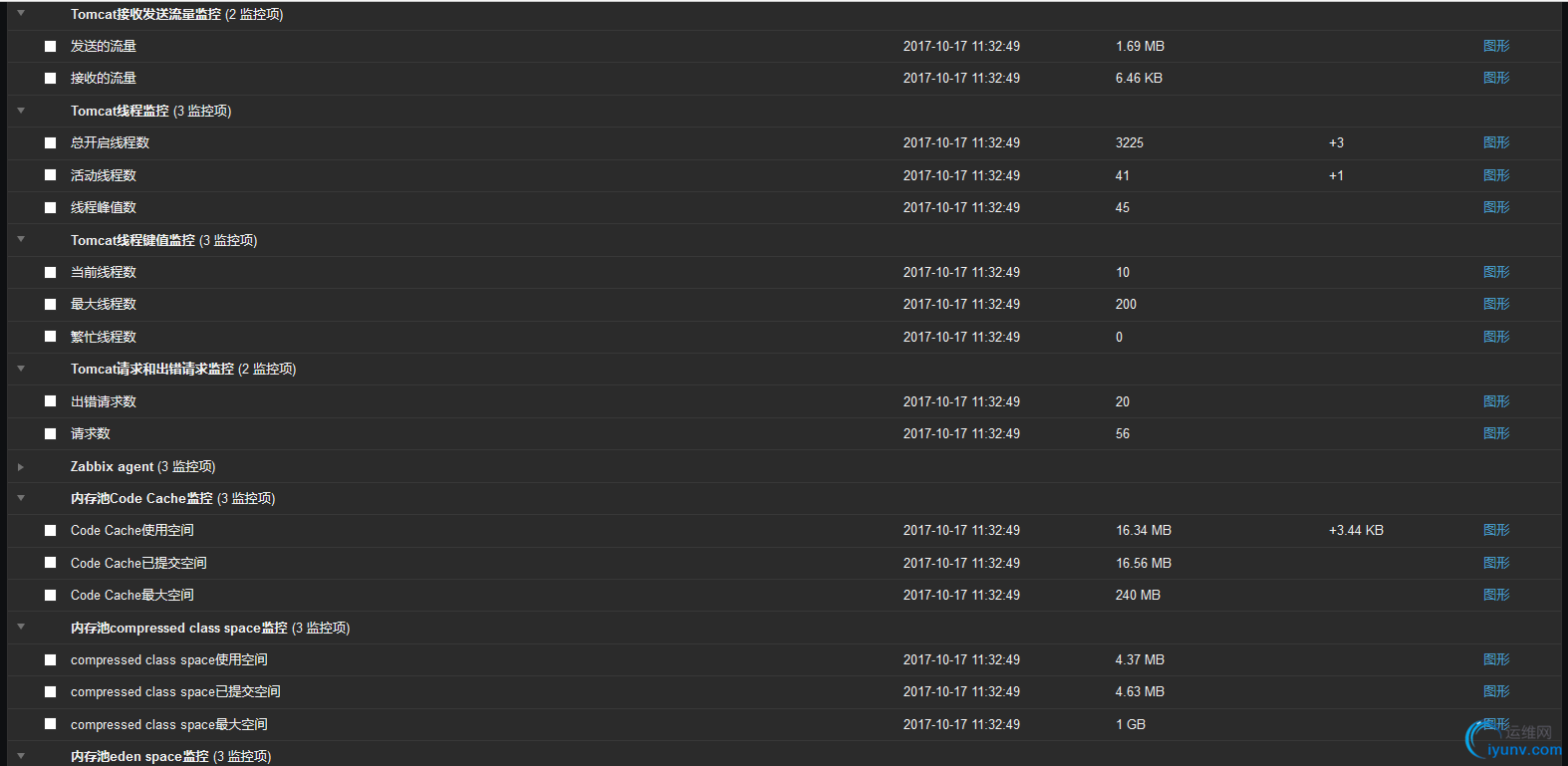
Task: Open 图形 link for 出错请求数
Action: pos(1495,401)
